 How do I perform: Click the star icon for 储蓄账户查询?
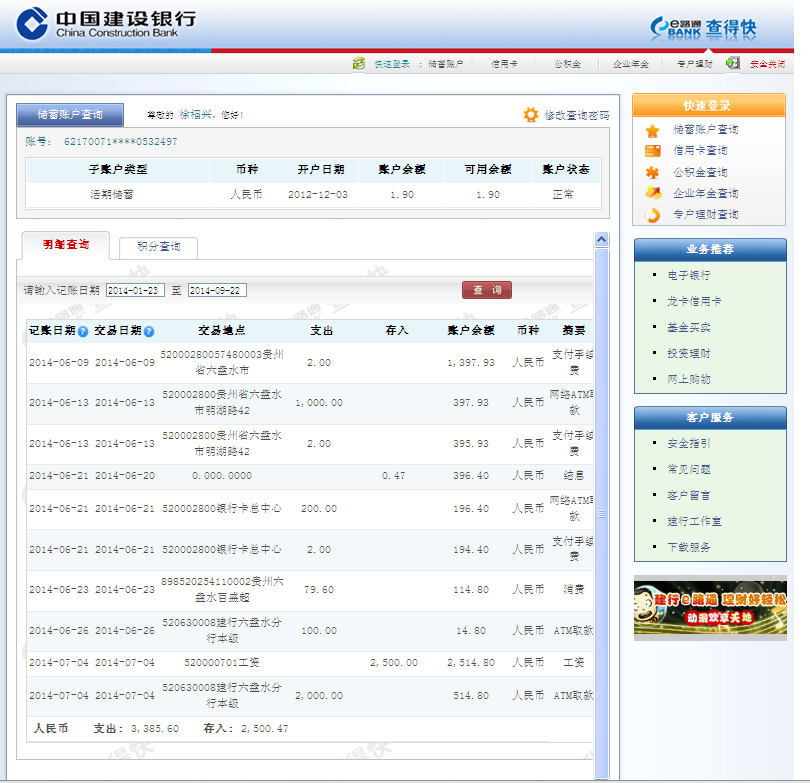pos(652,130)
